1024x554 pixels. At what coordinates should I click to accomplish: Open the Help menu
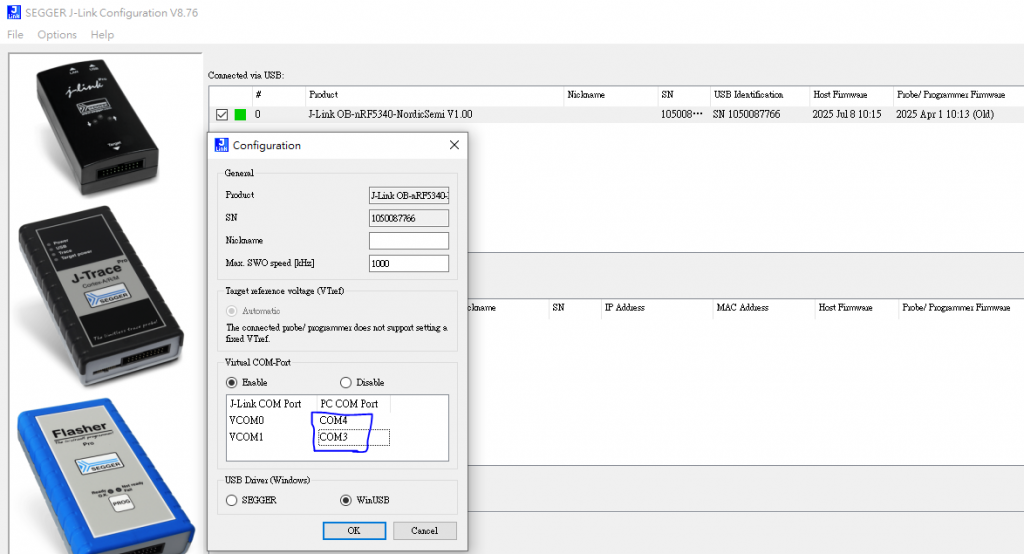click(102, 35)
